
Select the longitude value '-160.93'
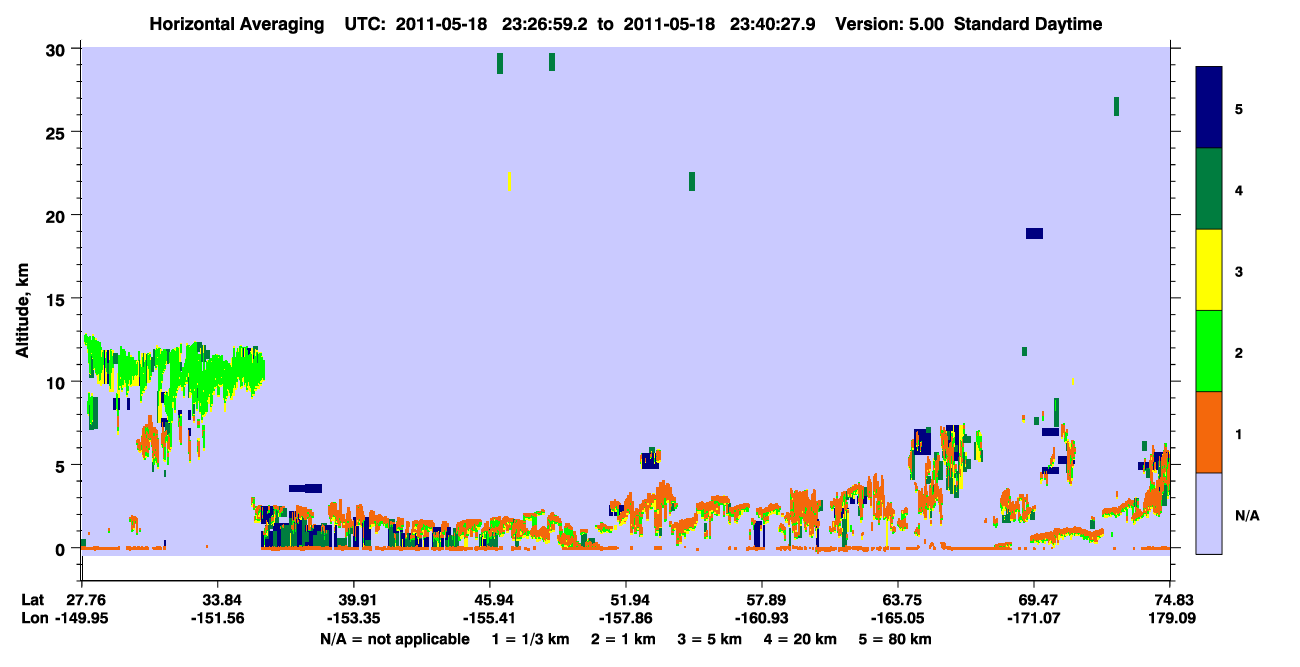762,618
